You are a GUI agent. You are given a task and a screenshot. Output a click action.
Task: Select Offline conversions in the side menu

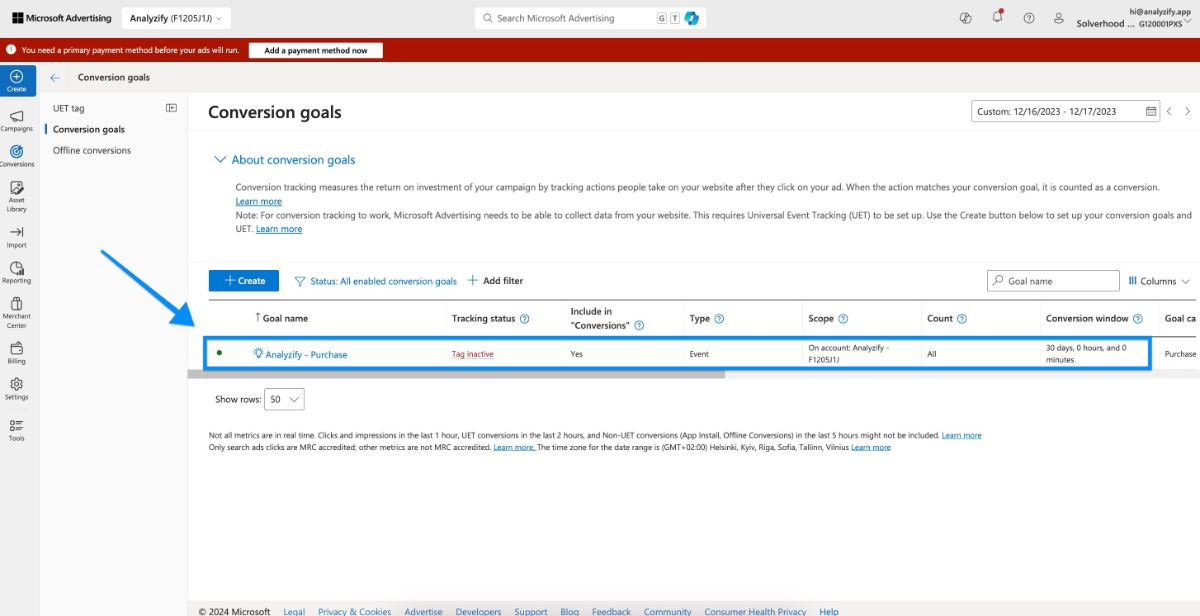pyautogui.click(x=92, y=150)
